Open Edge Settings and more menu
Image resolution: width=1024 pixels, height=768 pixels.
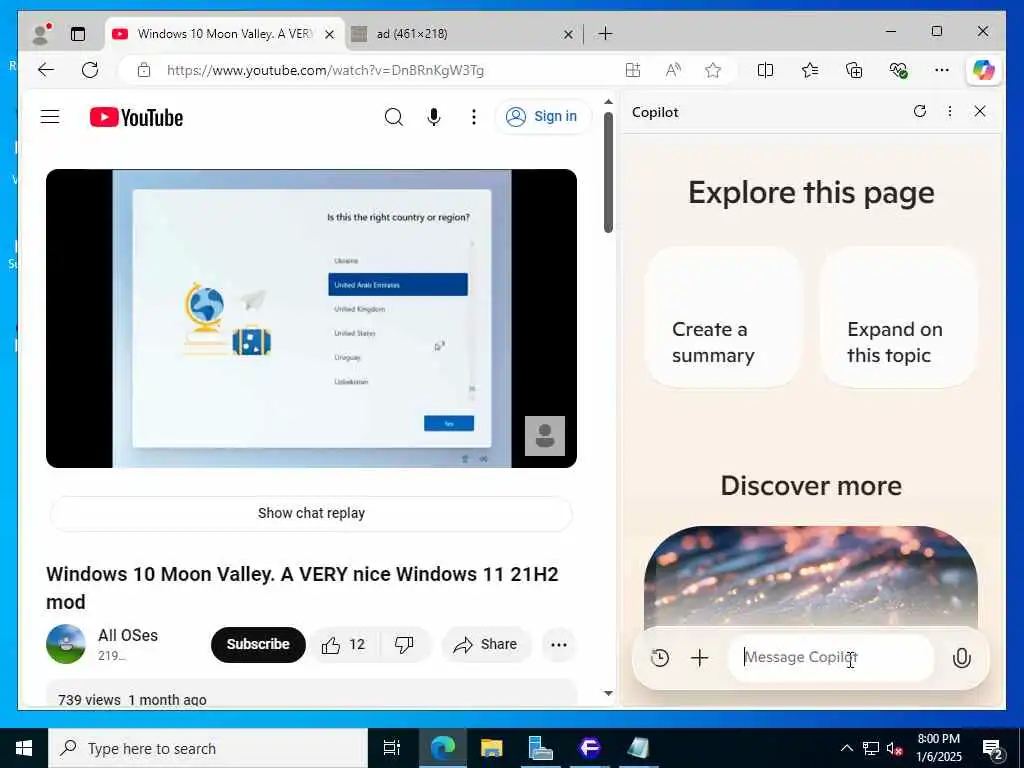(x=942, y=70)
